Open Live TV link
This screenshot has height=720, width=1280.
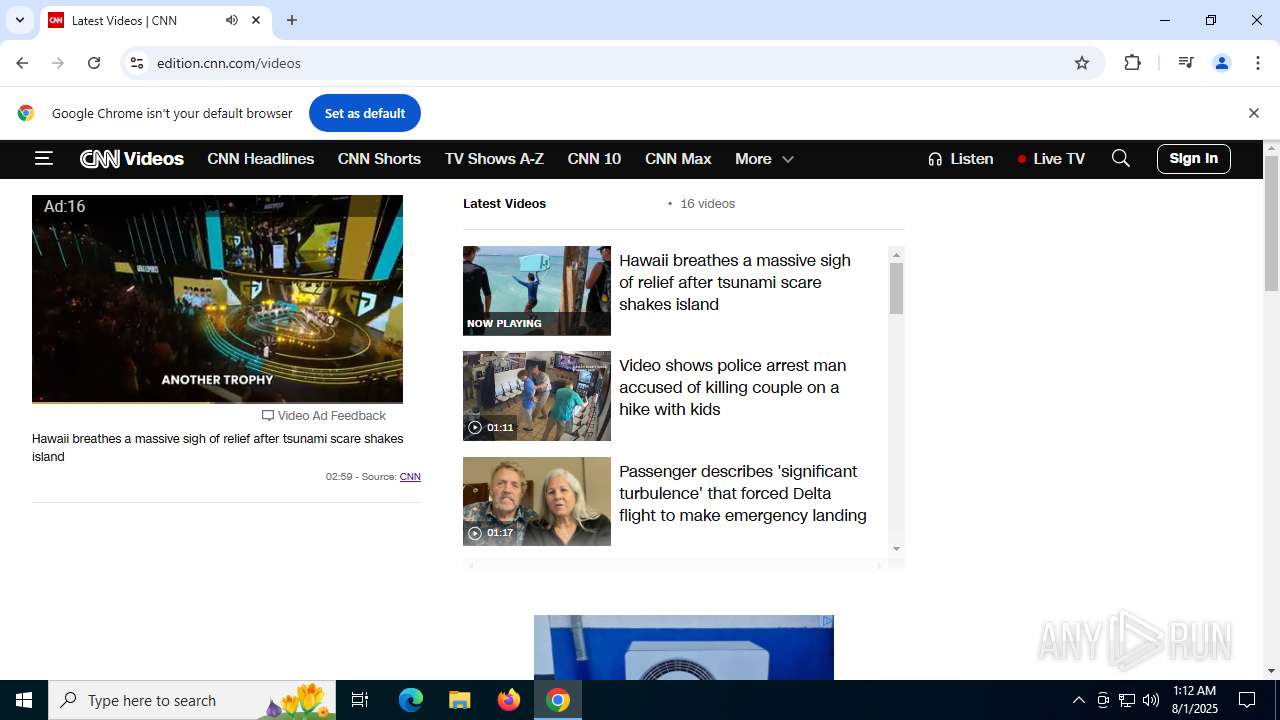click(x=1051, y=159)
